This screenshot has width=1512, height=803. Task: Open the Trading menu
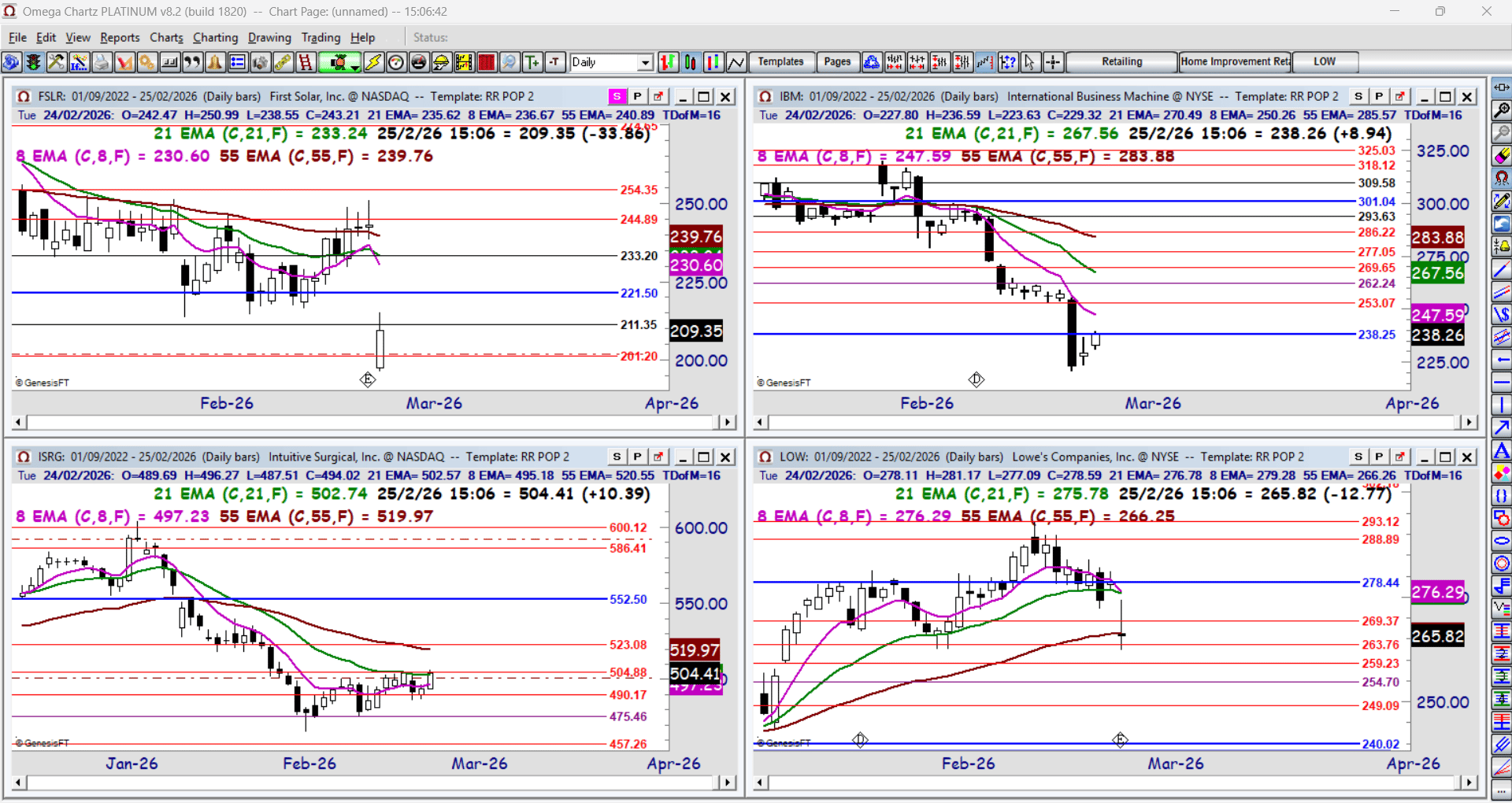[x=321, y=38]
